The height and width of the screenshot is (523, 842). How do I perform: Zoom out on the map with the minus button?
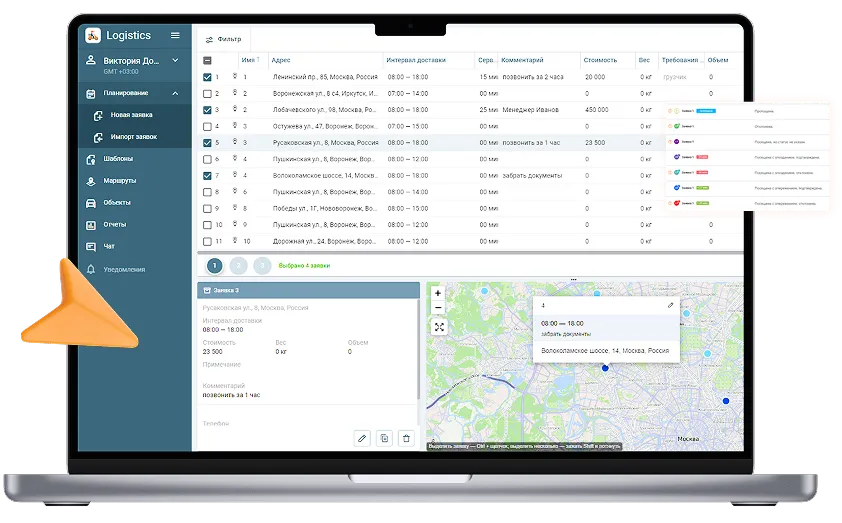point(438,308)
